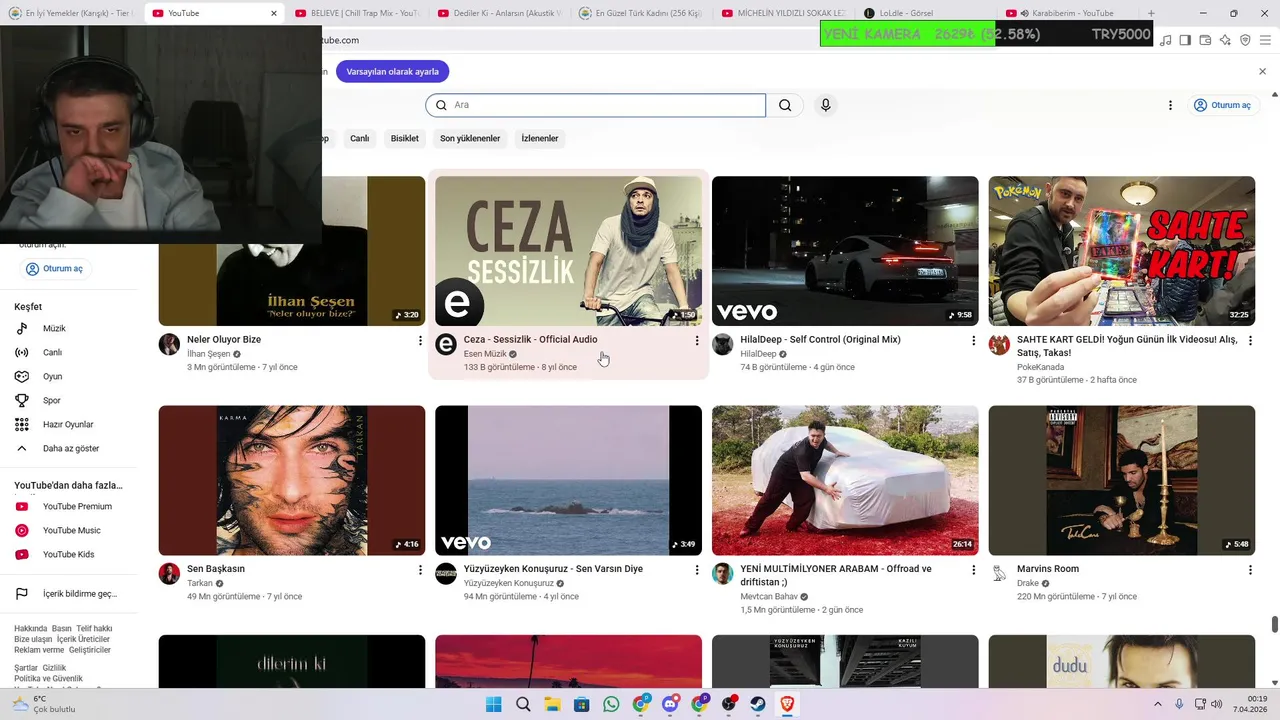Open Brave playlist music note icon

click(x=1165, y=40)
